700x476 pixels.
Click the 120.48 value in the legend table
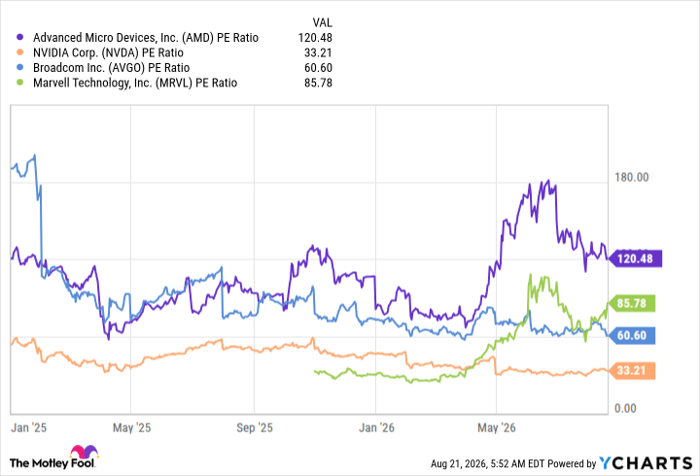click(x=315, y=38)
